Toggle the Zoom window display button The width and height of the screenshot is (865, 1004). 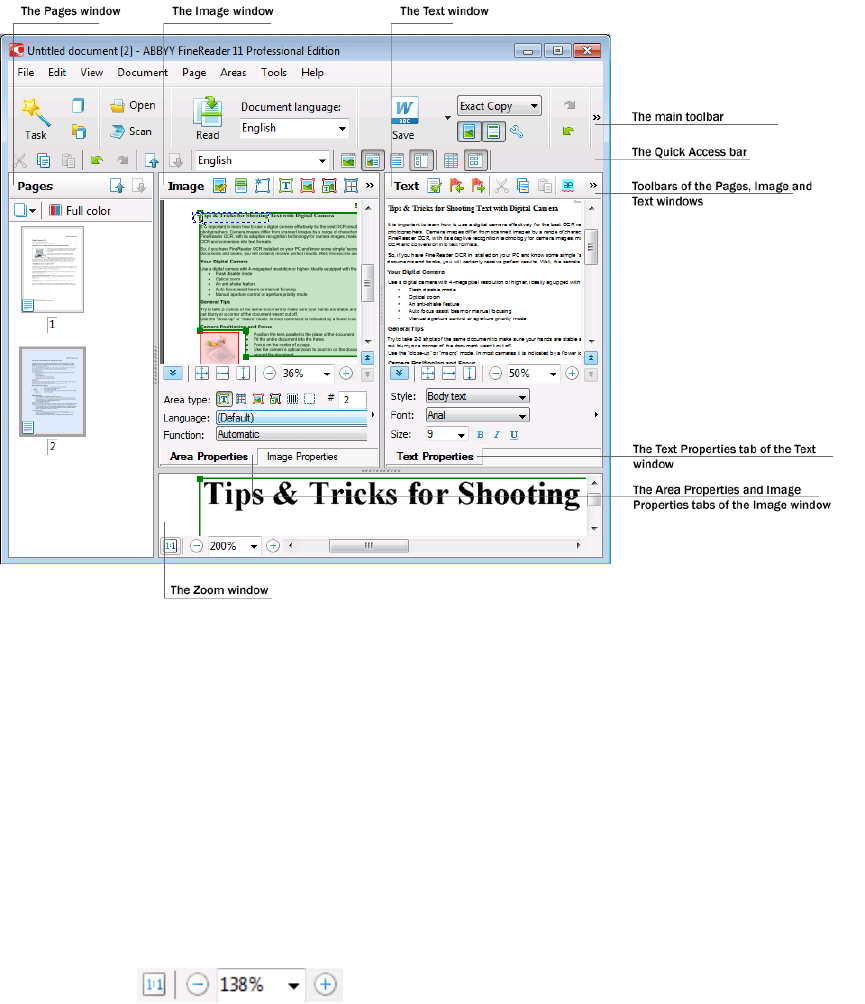475,161
